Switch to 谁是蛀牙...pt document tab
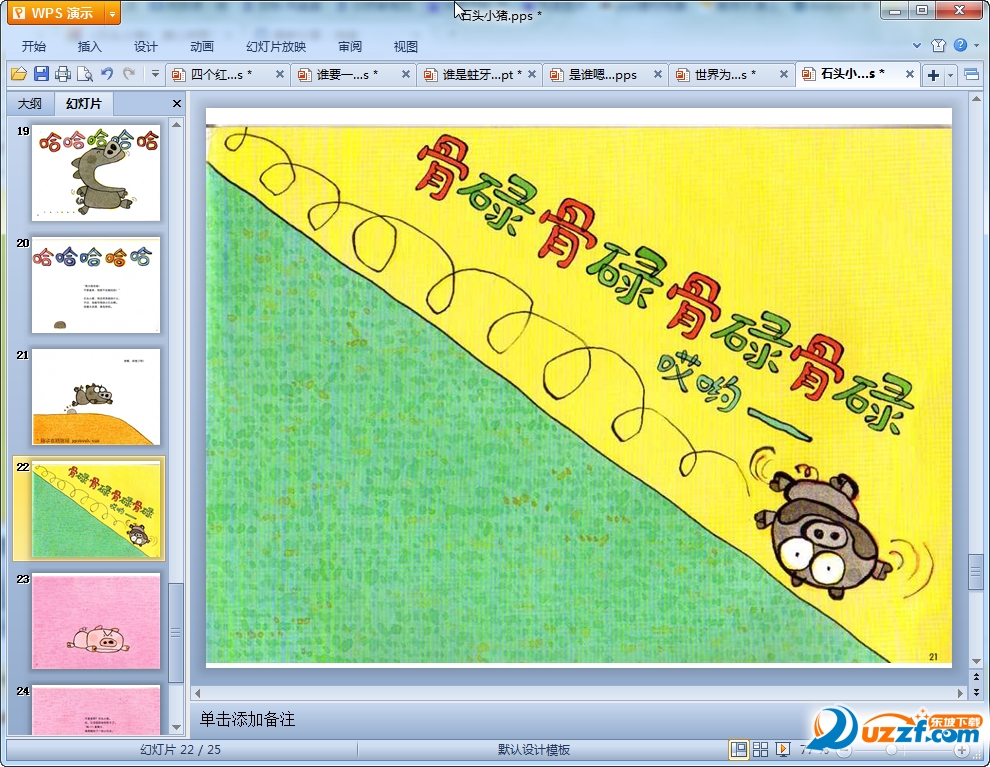Viewport: 990px width, 767px height. coord(473,74)
